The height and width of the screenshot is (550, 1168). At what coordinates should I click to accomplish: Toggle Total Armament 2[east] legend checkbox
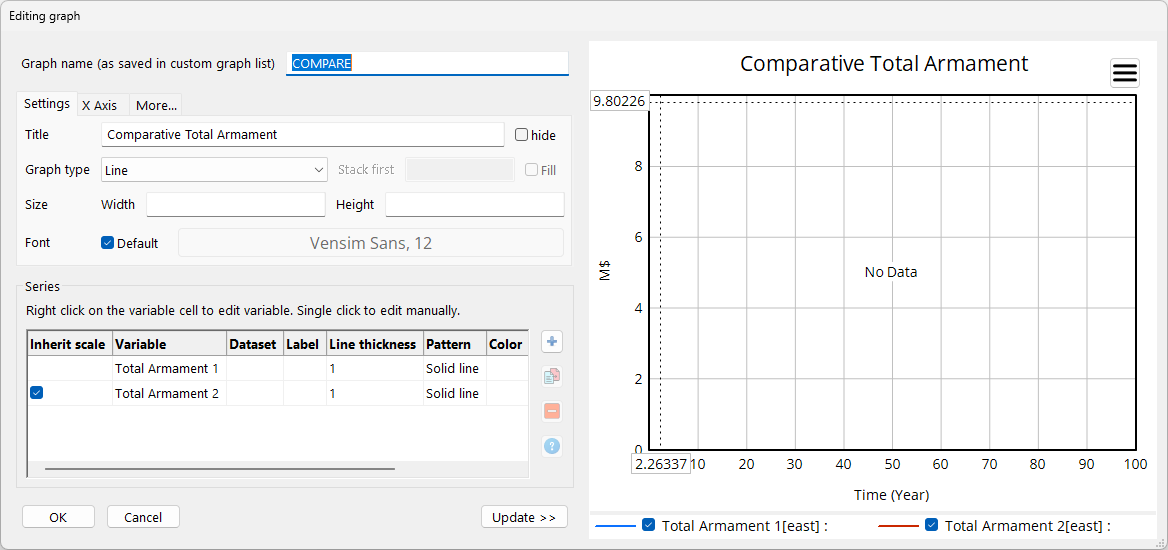pyautogui.click(x=931, y=525)
